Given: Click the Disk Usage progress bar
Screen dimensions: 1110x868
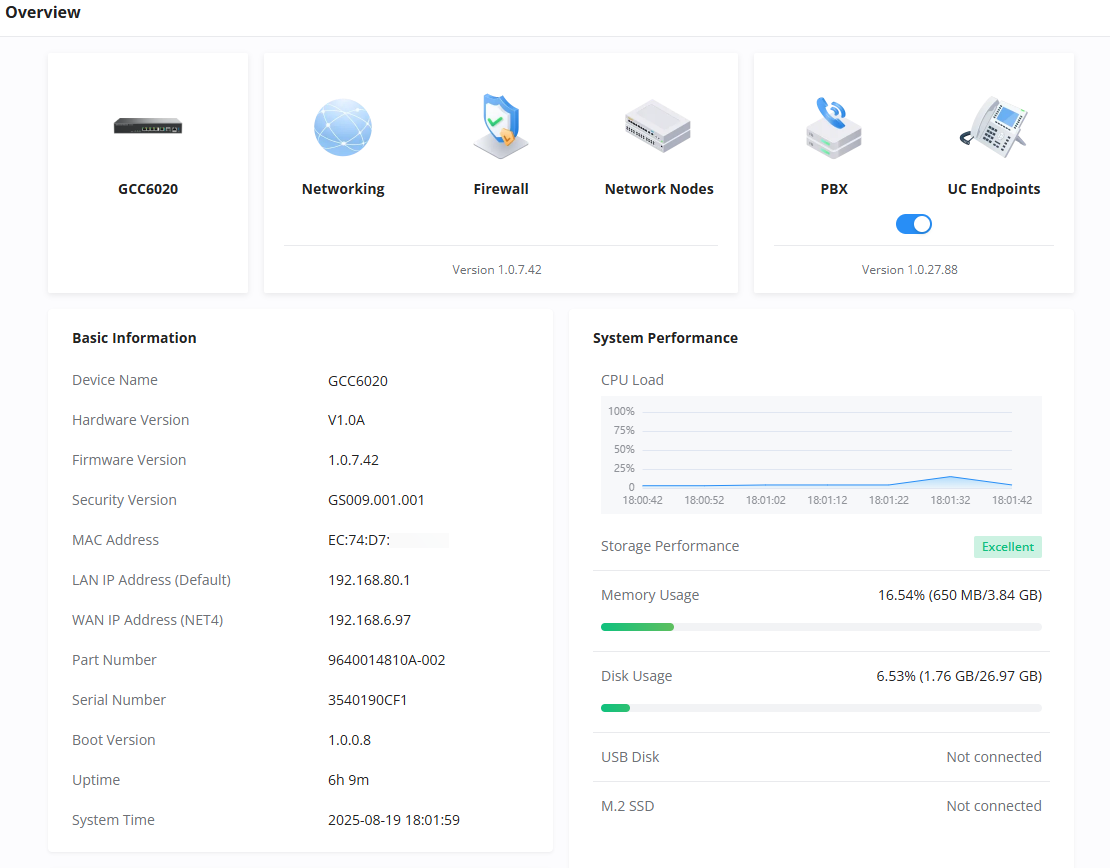Looking at the screenshot, I should click(x=821, y=708).
